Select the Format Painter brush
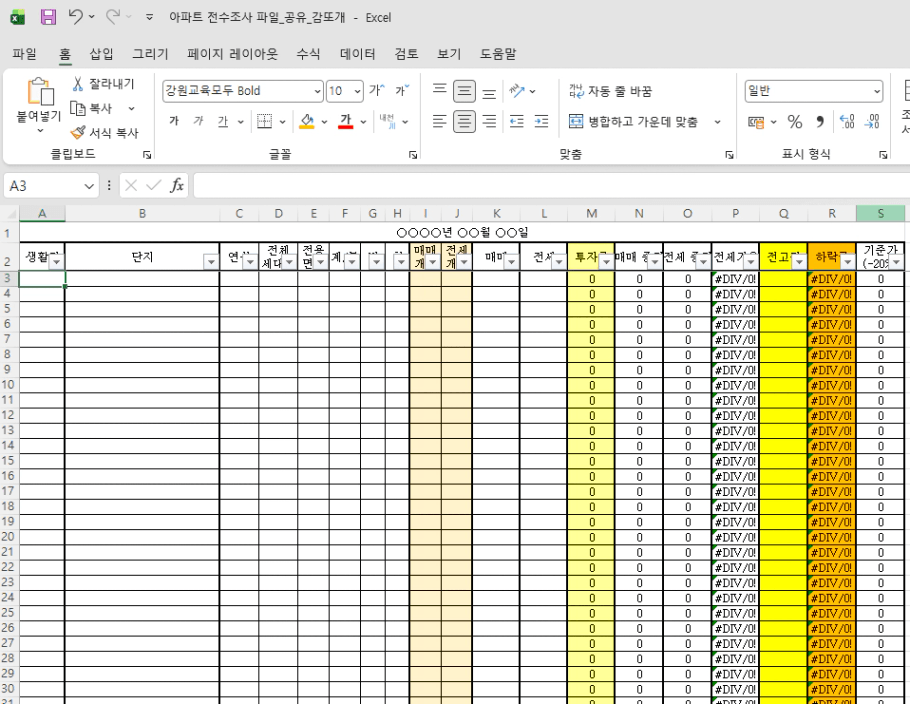910x704 pixels. click(x=81, y=132)
